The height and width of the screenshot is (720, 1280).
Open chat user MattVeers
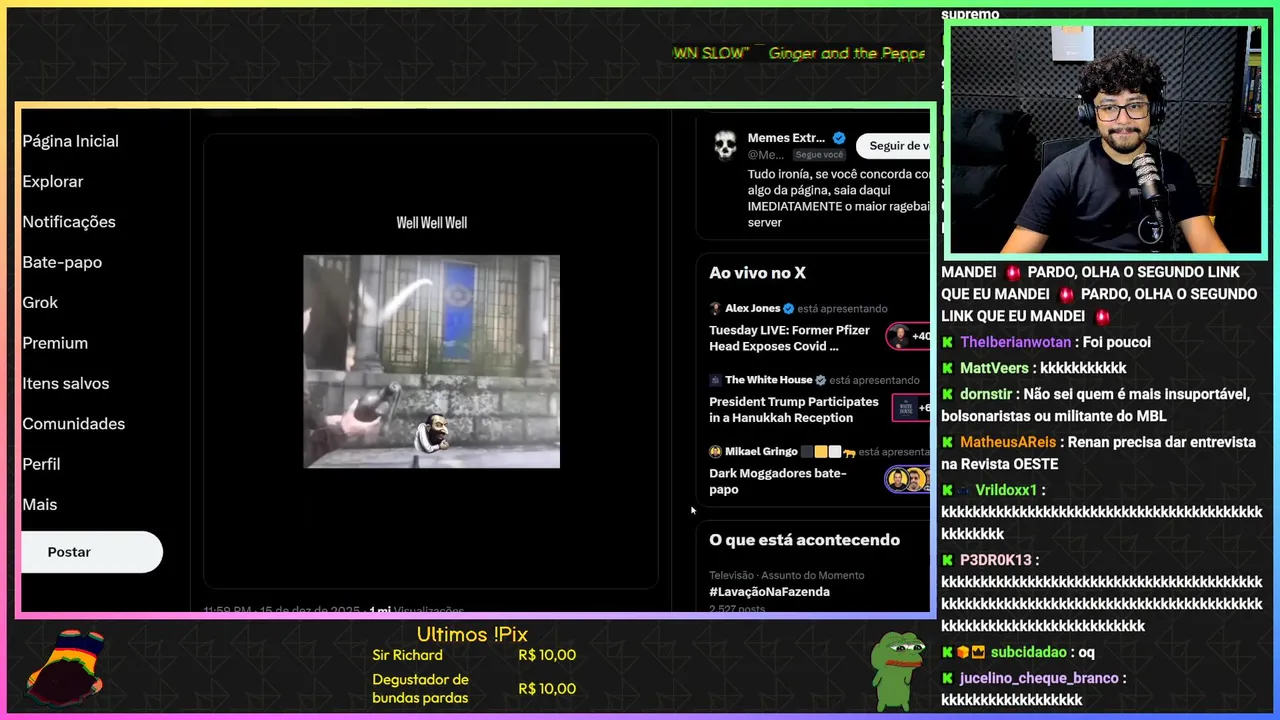pos(994,368)
